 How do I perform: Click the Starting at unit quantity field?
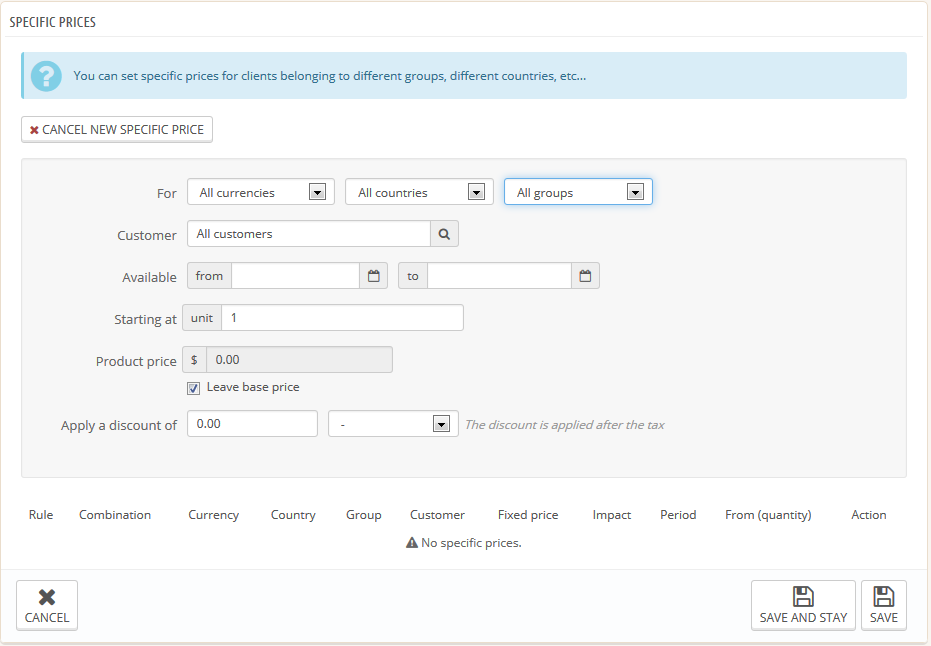coord(342,318)
